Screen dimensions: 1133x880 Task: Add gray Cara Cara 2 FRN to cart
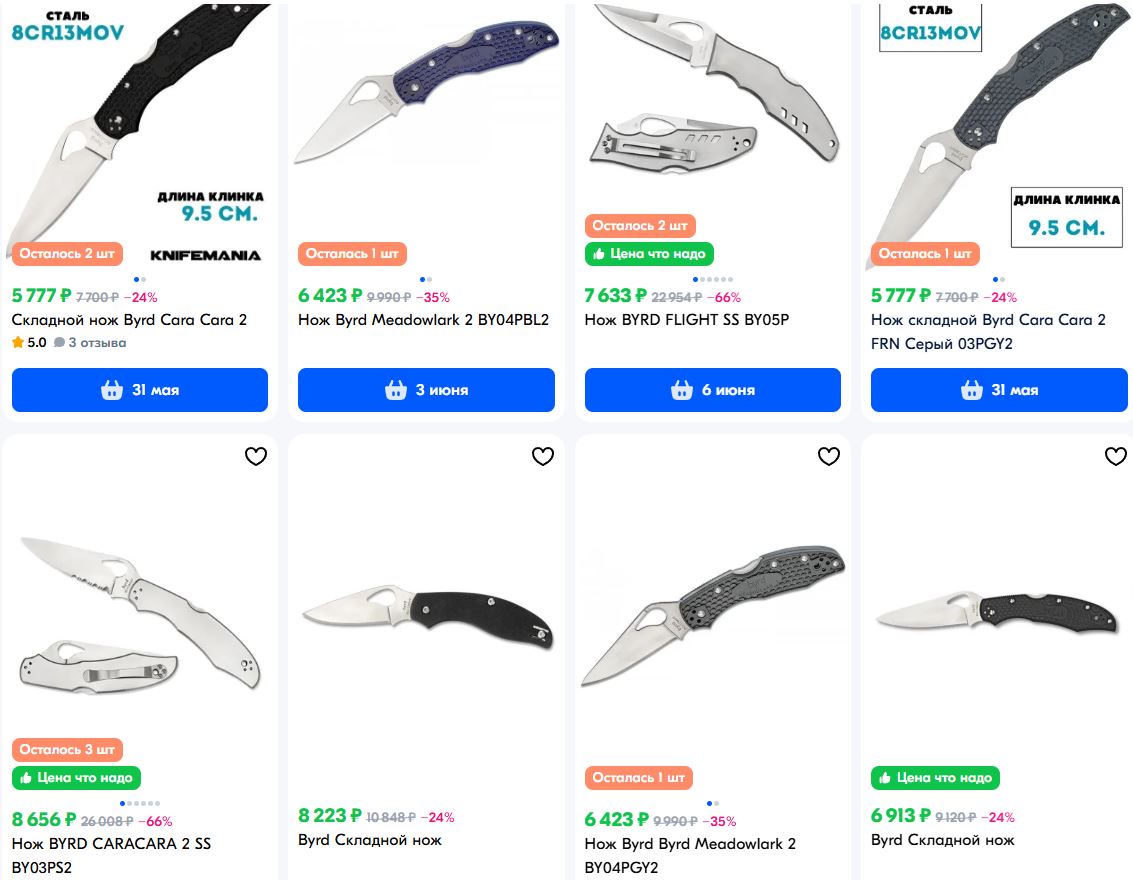[999, 390]
